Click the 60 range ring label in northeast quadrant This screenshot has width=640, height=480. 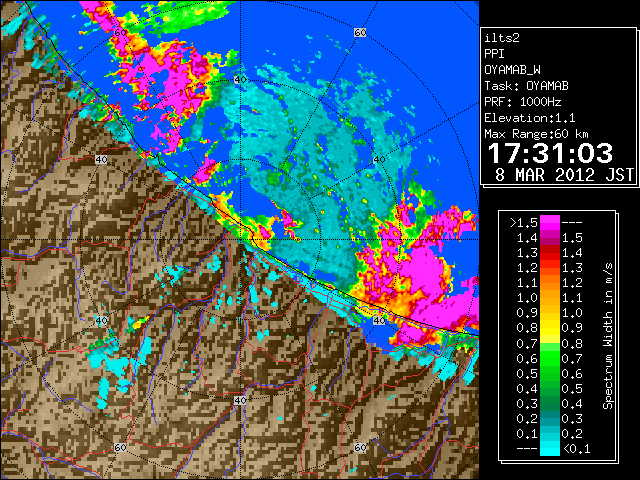[x=360, y=33]
